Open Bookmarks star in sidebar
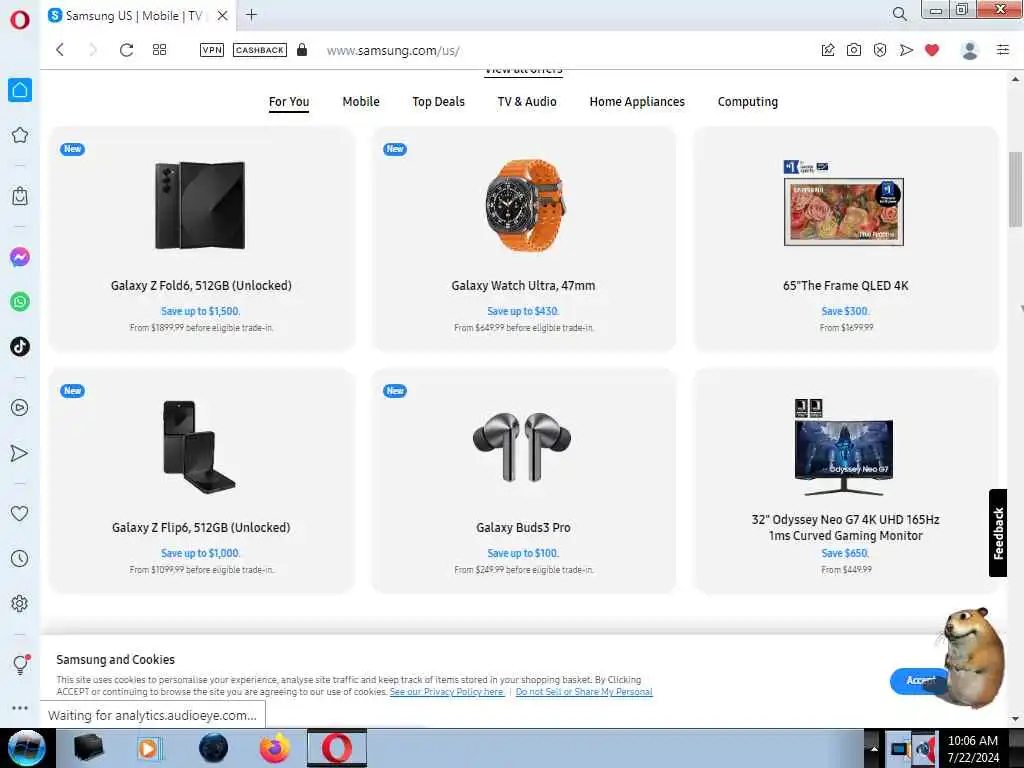Image resolution: width=1024 pixels, height=768 pixels. (20, 135)
